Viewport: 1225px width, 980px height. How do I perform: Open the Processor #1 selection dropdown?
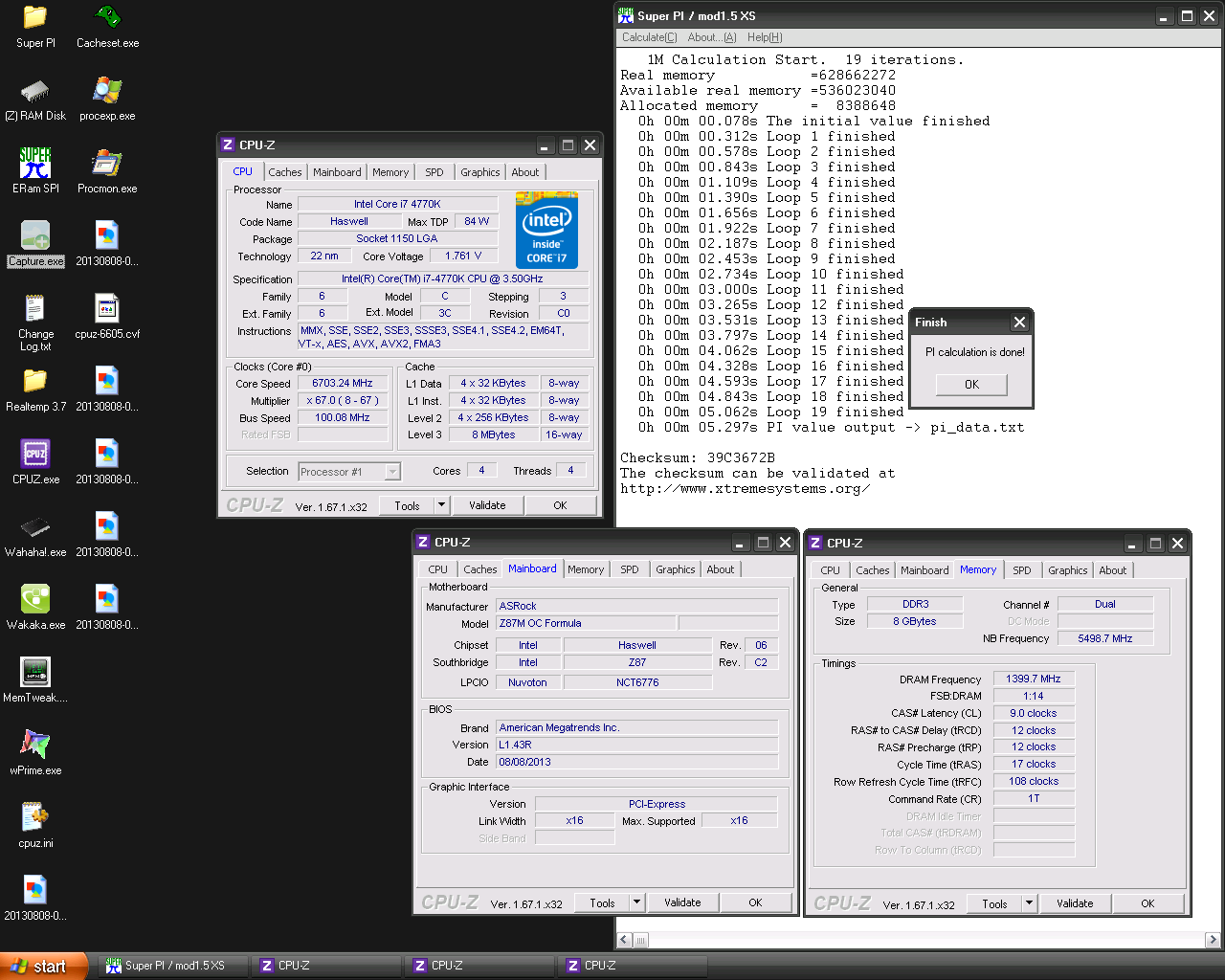[x=349, y=471]
